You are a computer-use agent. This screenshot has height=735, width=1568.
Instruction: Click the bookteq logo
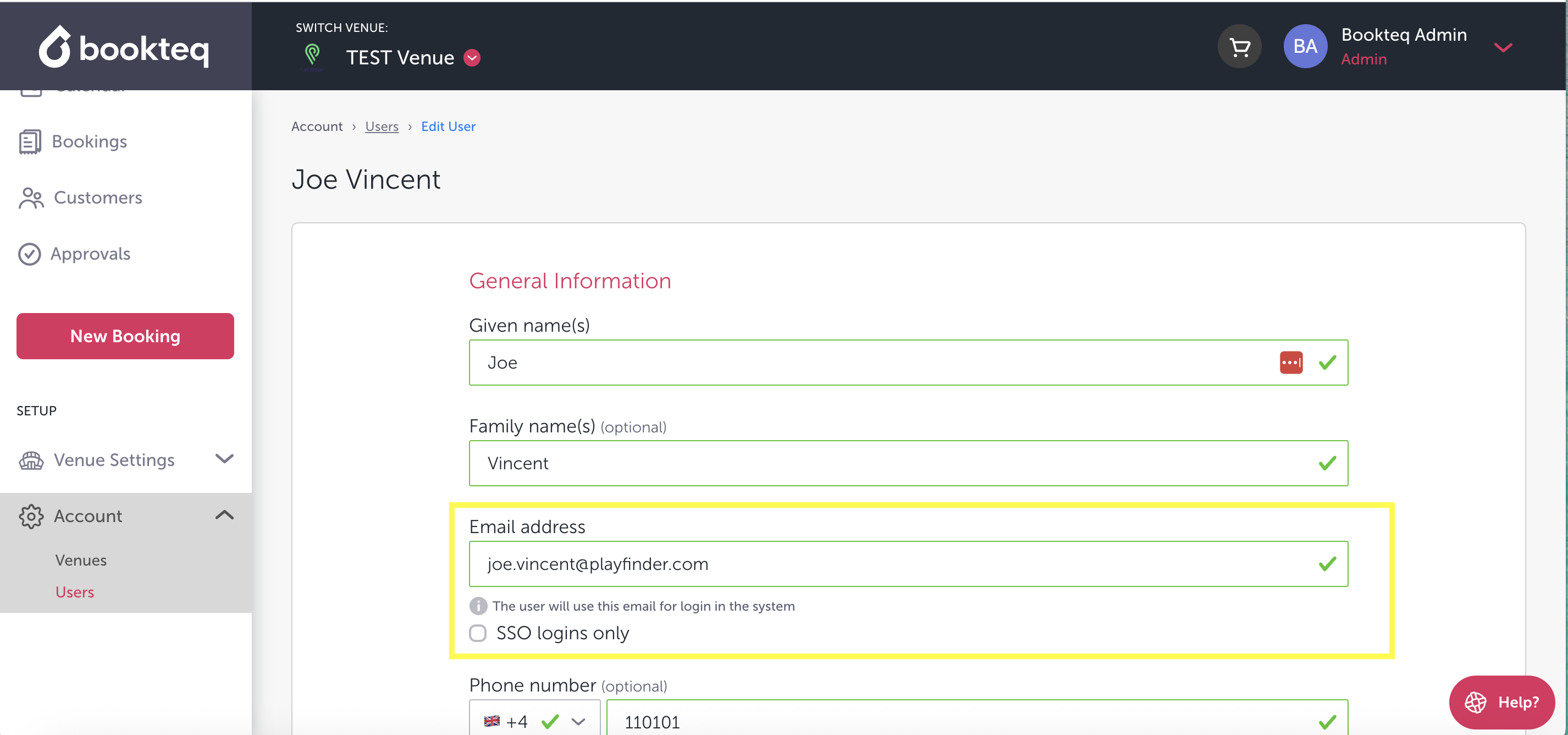(x=124, y=47)
